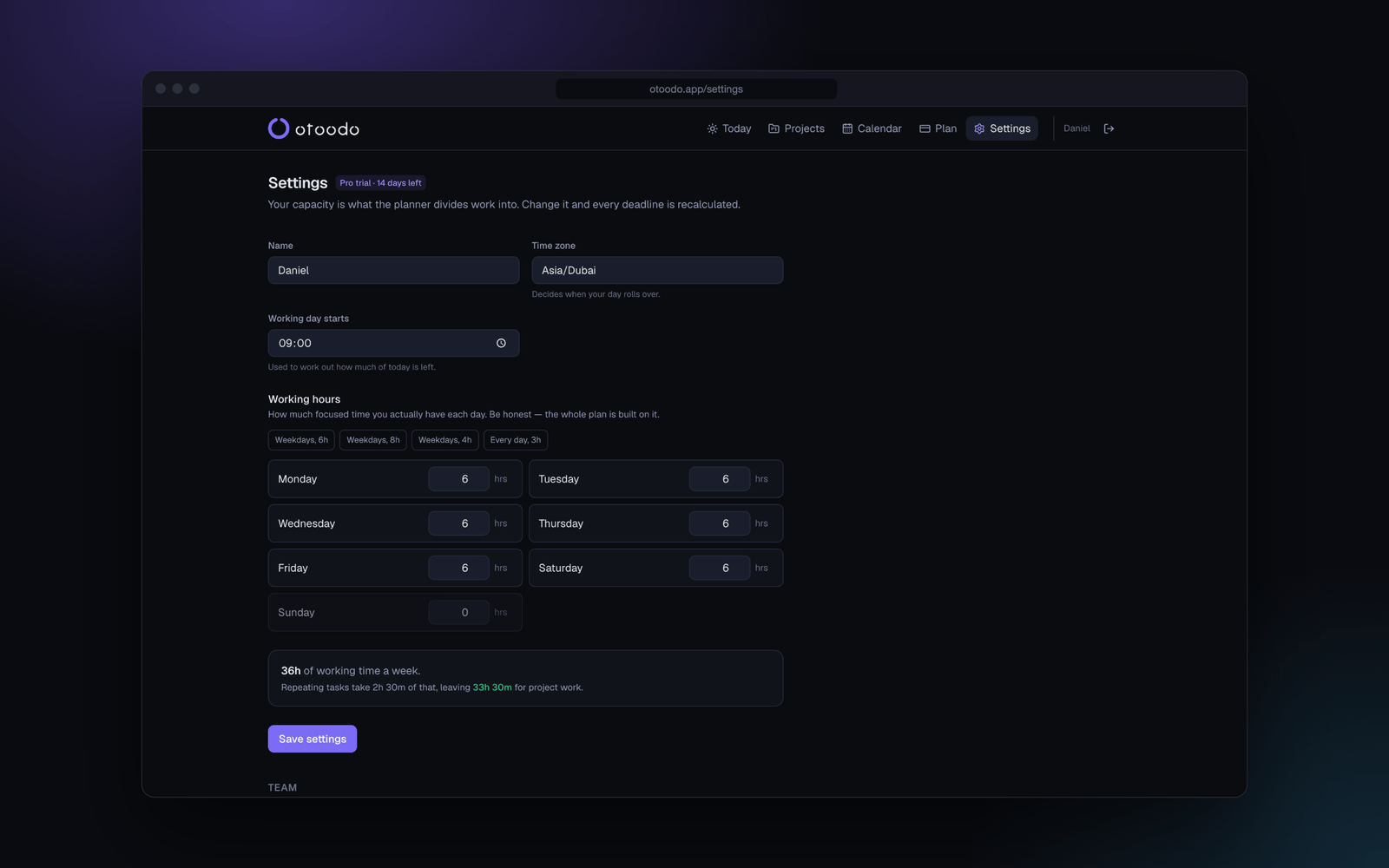The height and width of the screenshot is (868, 1389).
Task: Click the Name input field
Action: tap(393, 270)
